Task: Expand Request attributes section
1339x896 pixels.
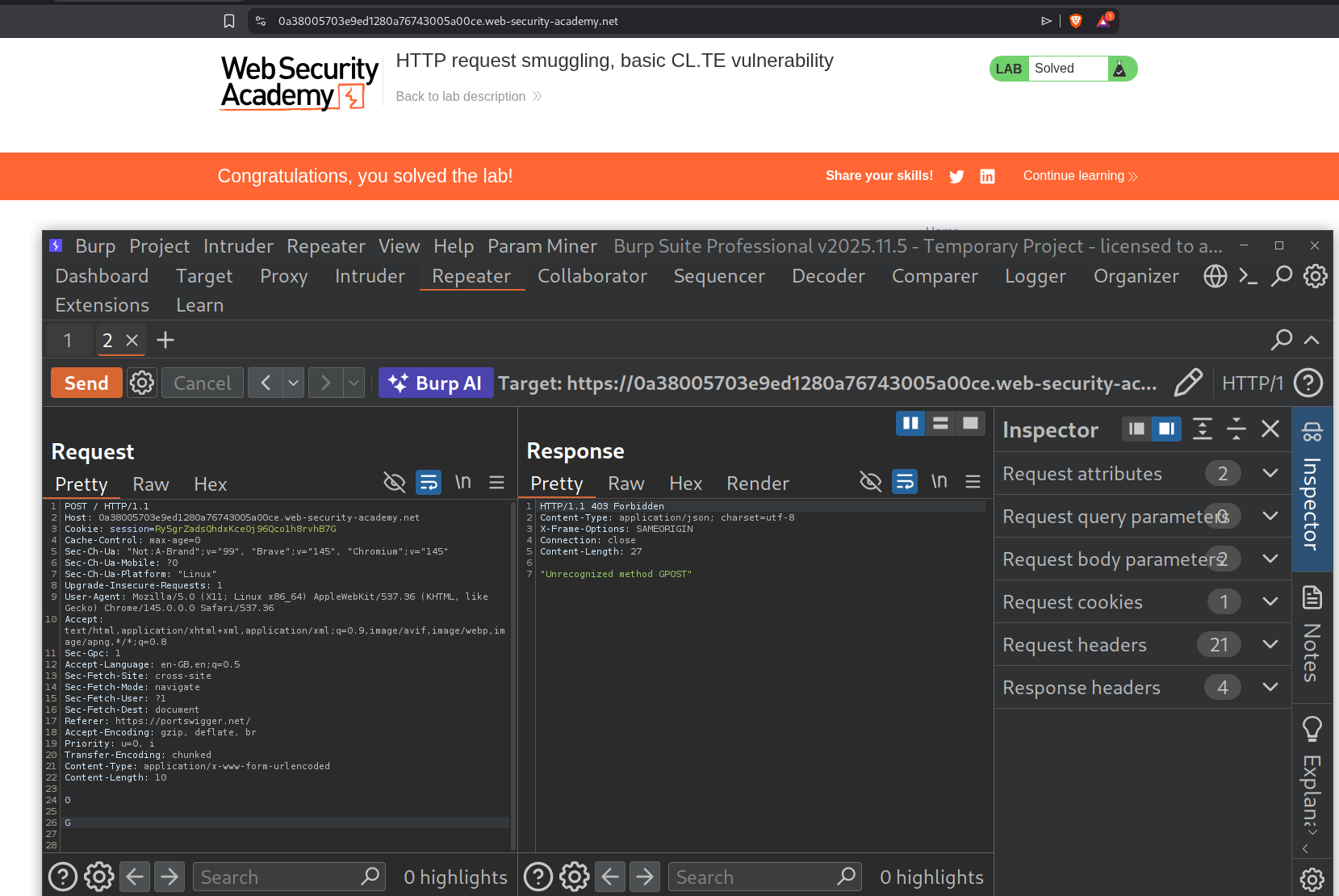Action: pyautogui.click(x=1270, y=474)
